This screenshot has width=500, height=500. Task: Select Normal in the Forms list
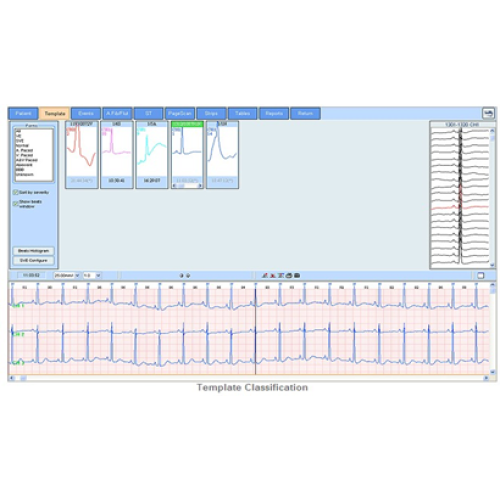22,145
